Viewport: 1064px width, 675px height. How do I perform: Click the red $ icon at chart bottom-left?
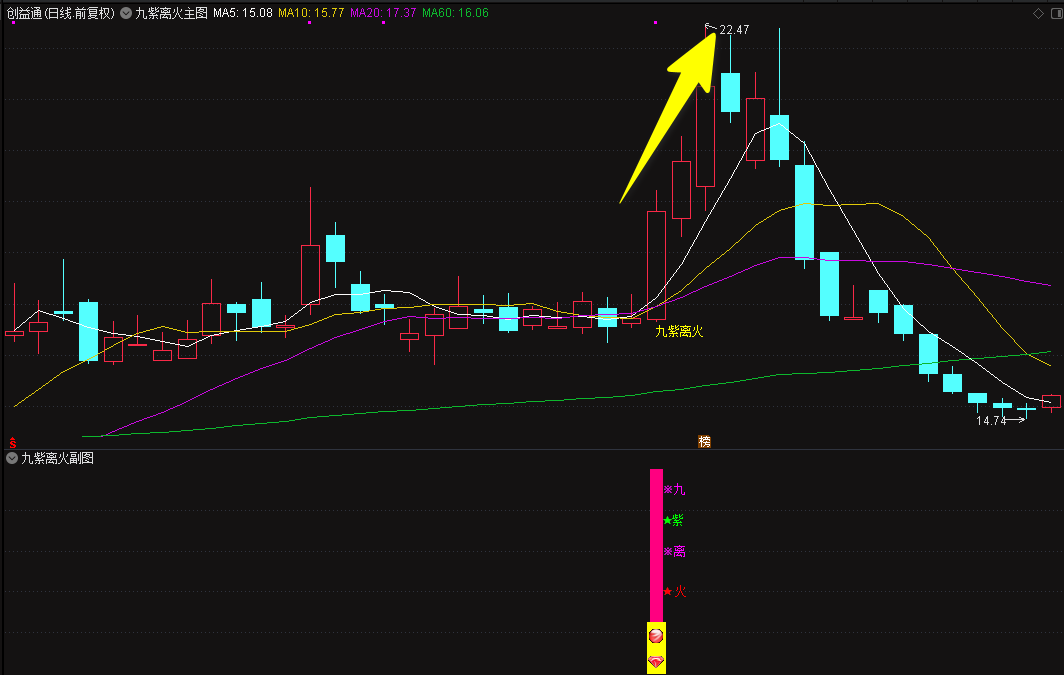(x=12, y=442)
